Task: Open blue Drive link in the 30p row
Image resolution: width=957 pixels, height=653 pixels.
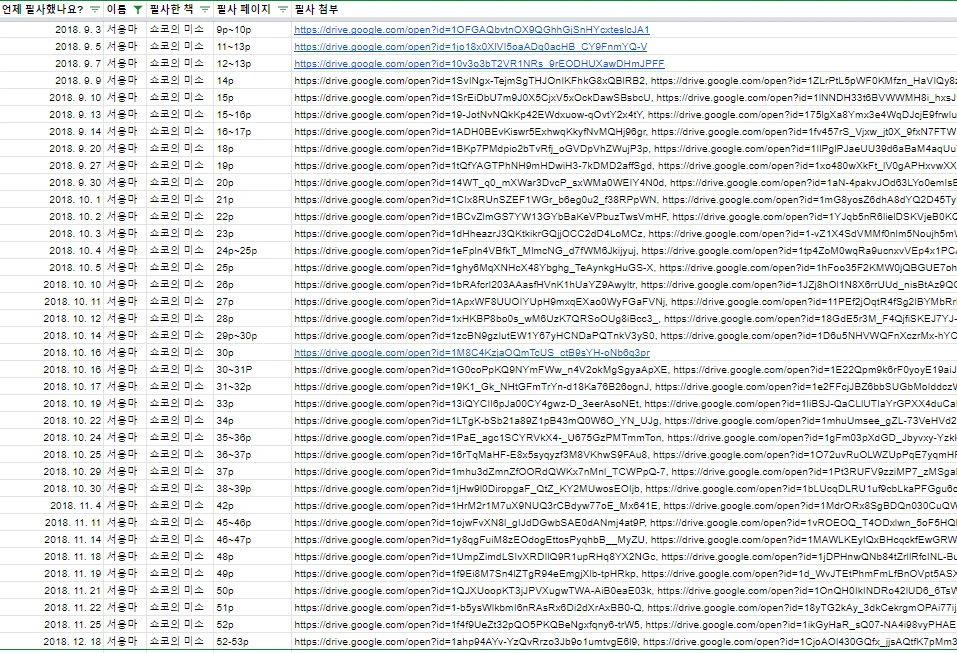Action: coord(472,353)
